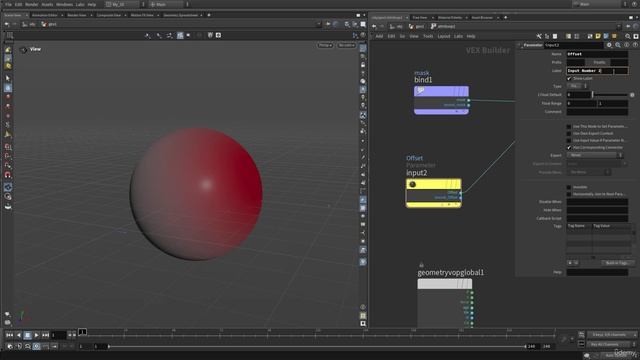
Task: Play the animation forward
Action: click(36, 335)
